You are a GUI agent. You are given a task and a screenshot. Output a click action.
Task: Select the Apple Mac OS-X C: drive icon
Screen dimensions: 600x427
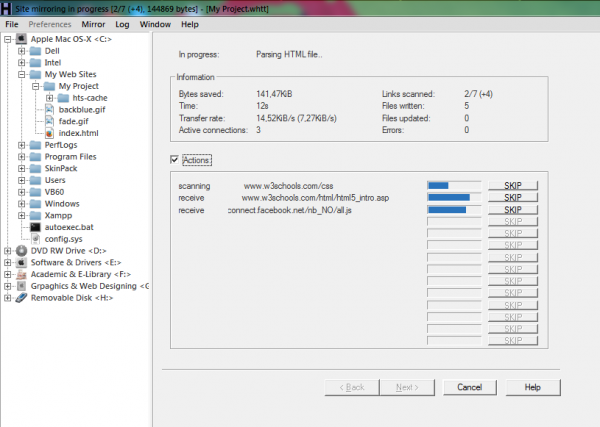(21, 39)
